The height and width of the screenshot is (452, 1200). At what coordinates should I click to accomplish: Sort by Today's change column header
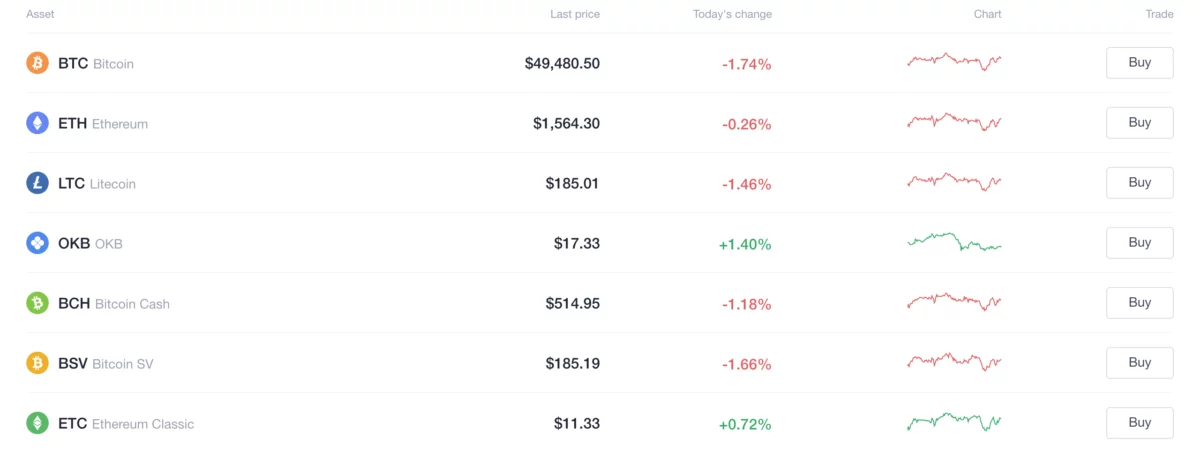732,14
